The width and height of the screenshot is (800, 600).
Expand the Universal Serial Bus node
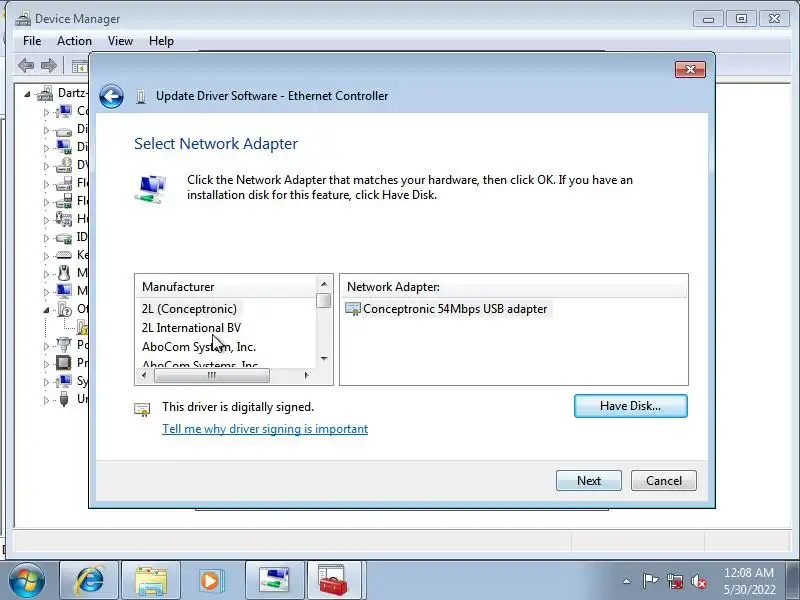(x=46, y=400)
